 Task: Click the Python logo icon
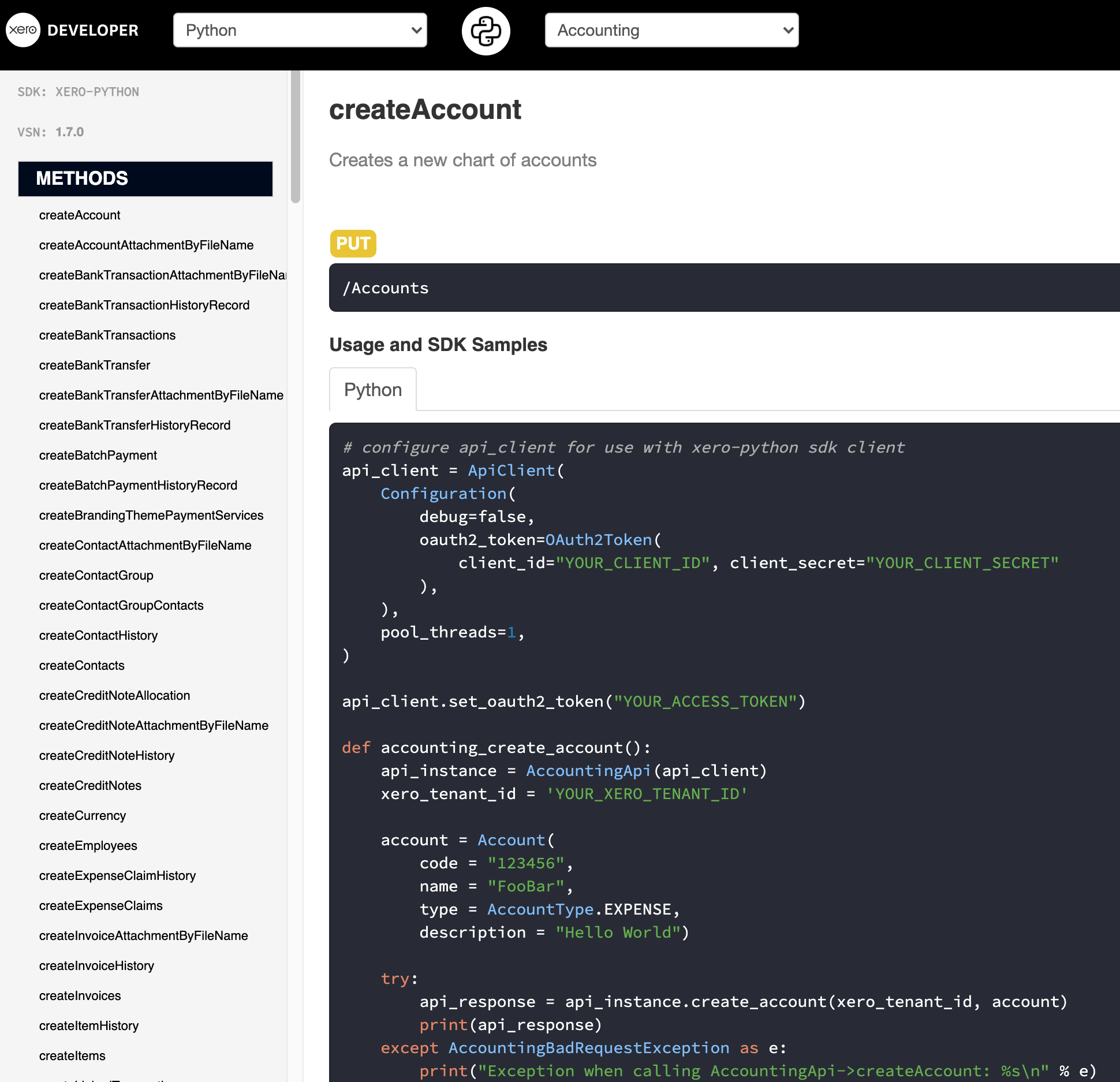click(x=486, y=31)
